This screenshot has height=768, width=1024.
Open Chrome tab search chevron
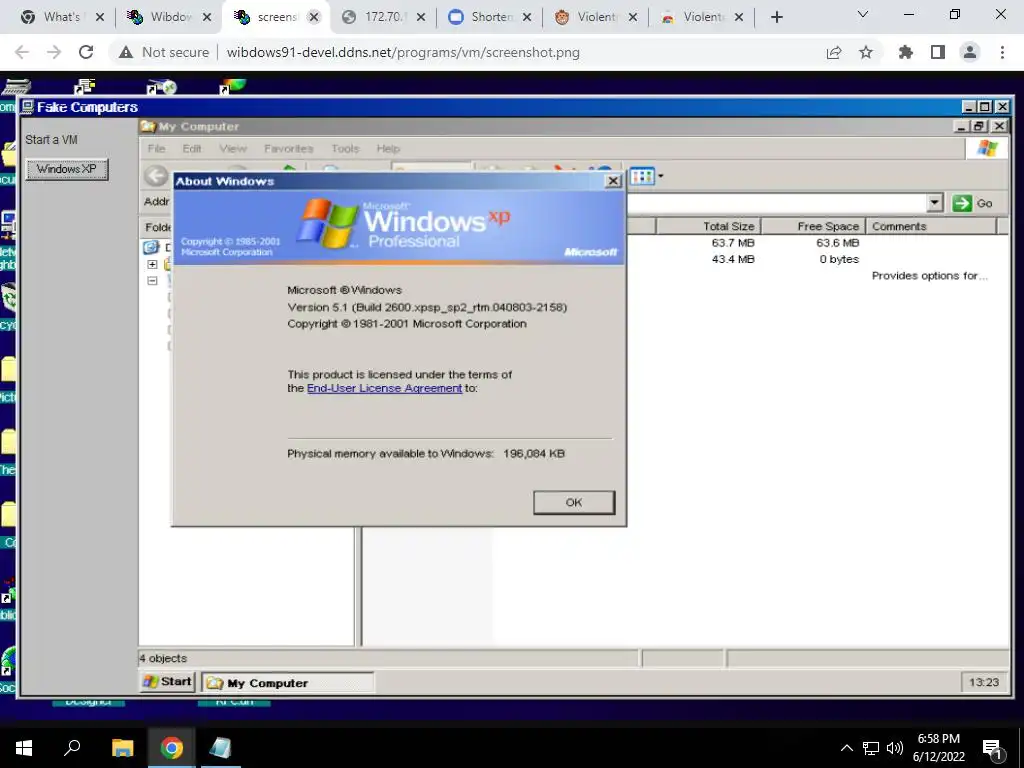[x=863, y=14]
